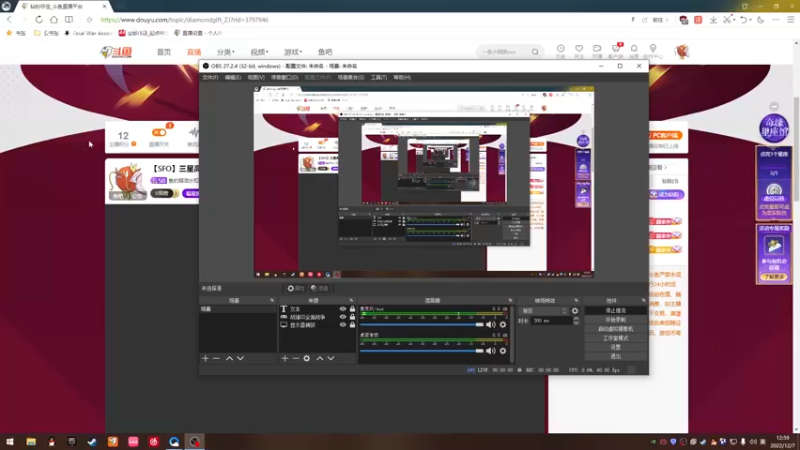This screenshot has height=450, width=800.
Task: Toggle the lock of the 文本 source
Action: pyautogui.click(x=352, y=309)
